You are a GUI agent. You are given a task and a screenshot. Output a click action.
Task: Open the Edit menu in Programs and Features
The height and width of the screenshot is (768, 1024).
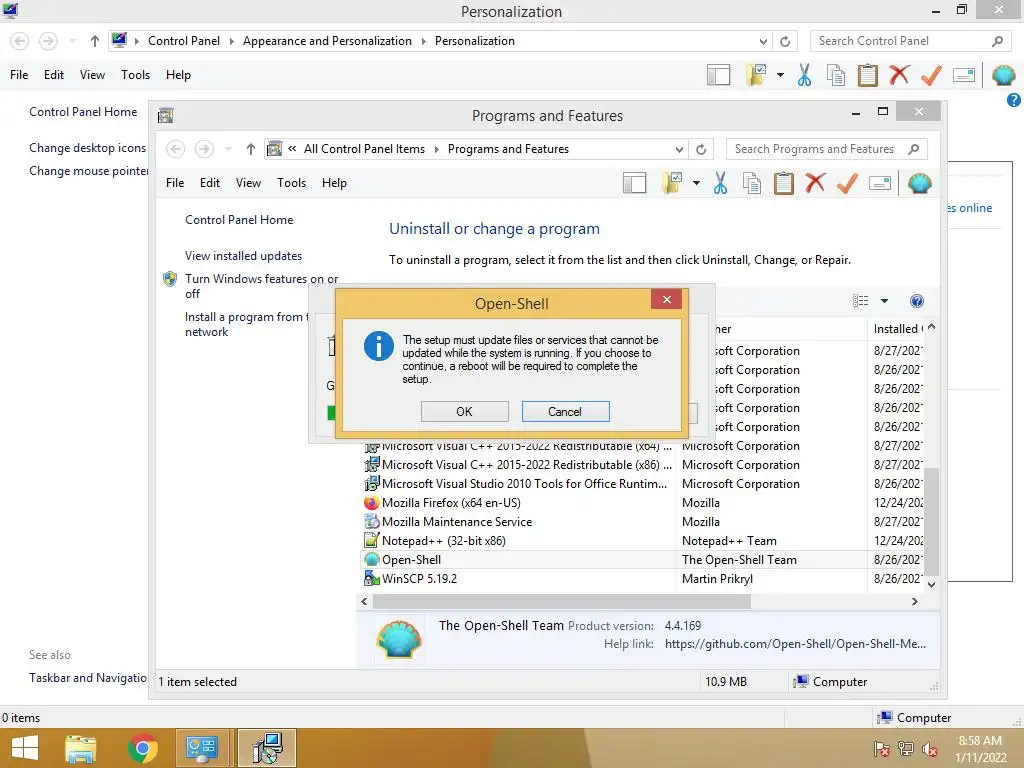tap(210, 183)
